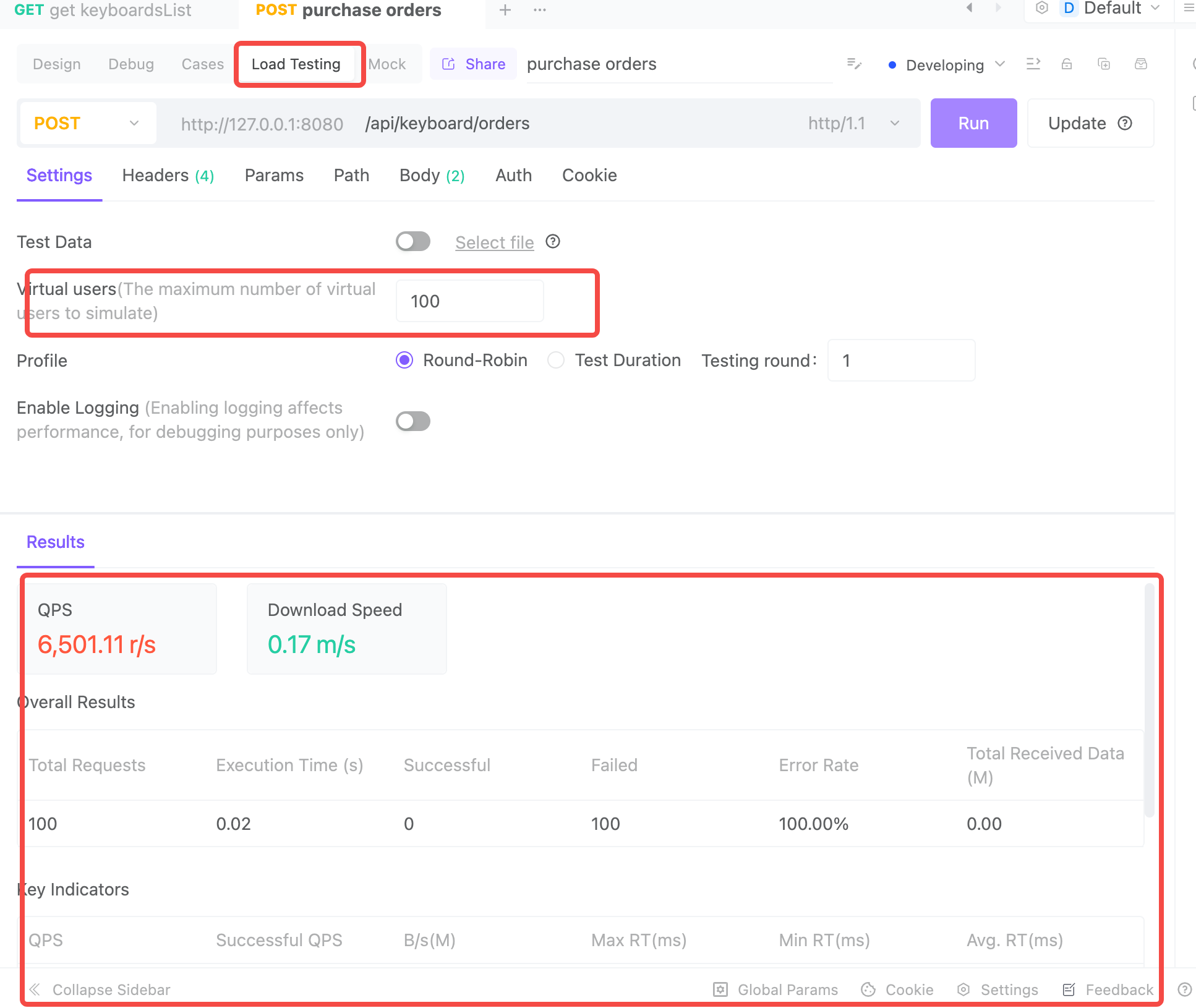Open Path tab
Screen dimensions: 1196x1008
(351, 176)
